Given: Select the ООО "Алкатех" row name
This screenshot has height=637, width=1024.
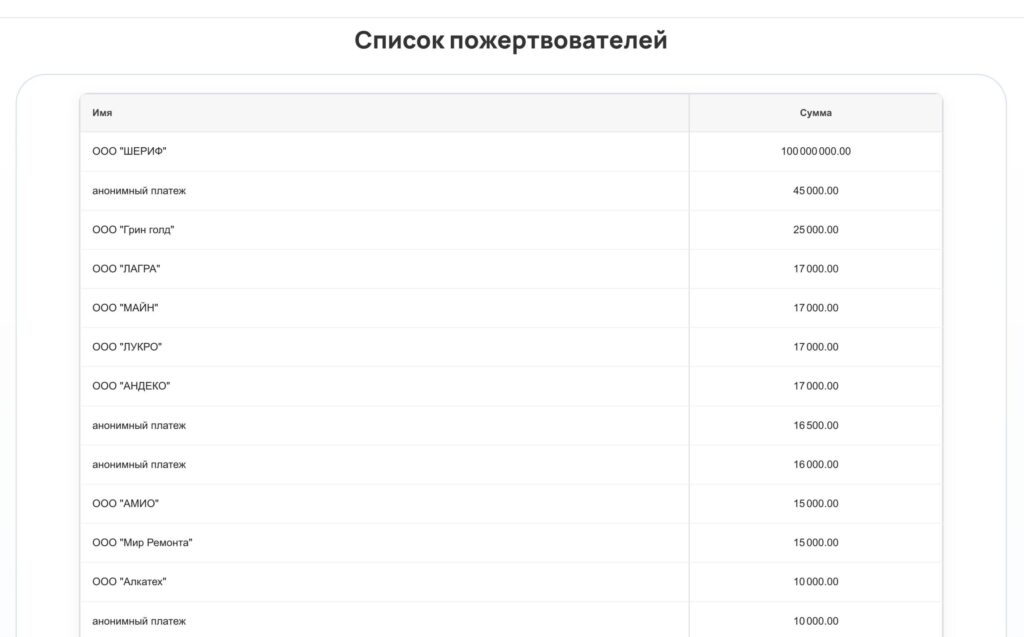Looking at the screenshot, I should [x=129, y=581].
